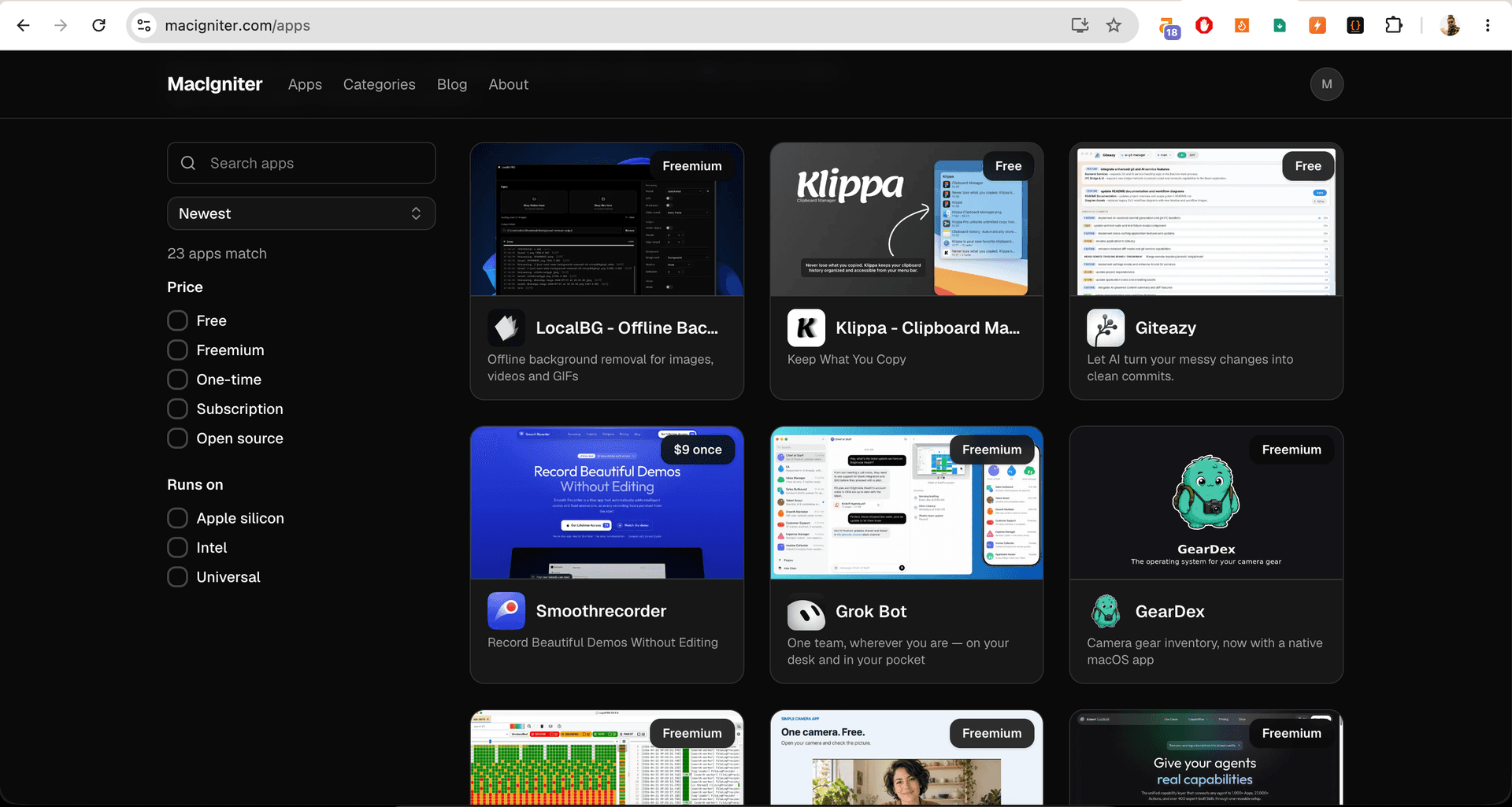Click the Grok Bot app icon

(806, 611)
